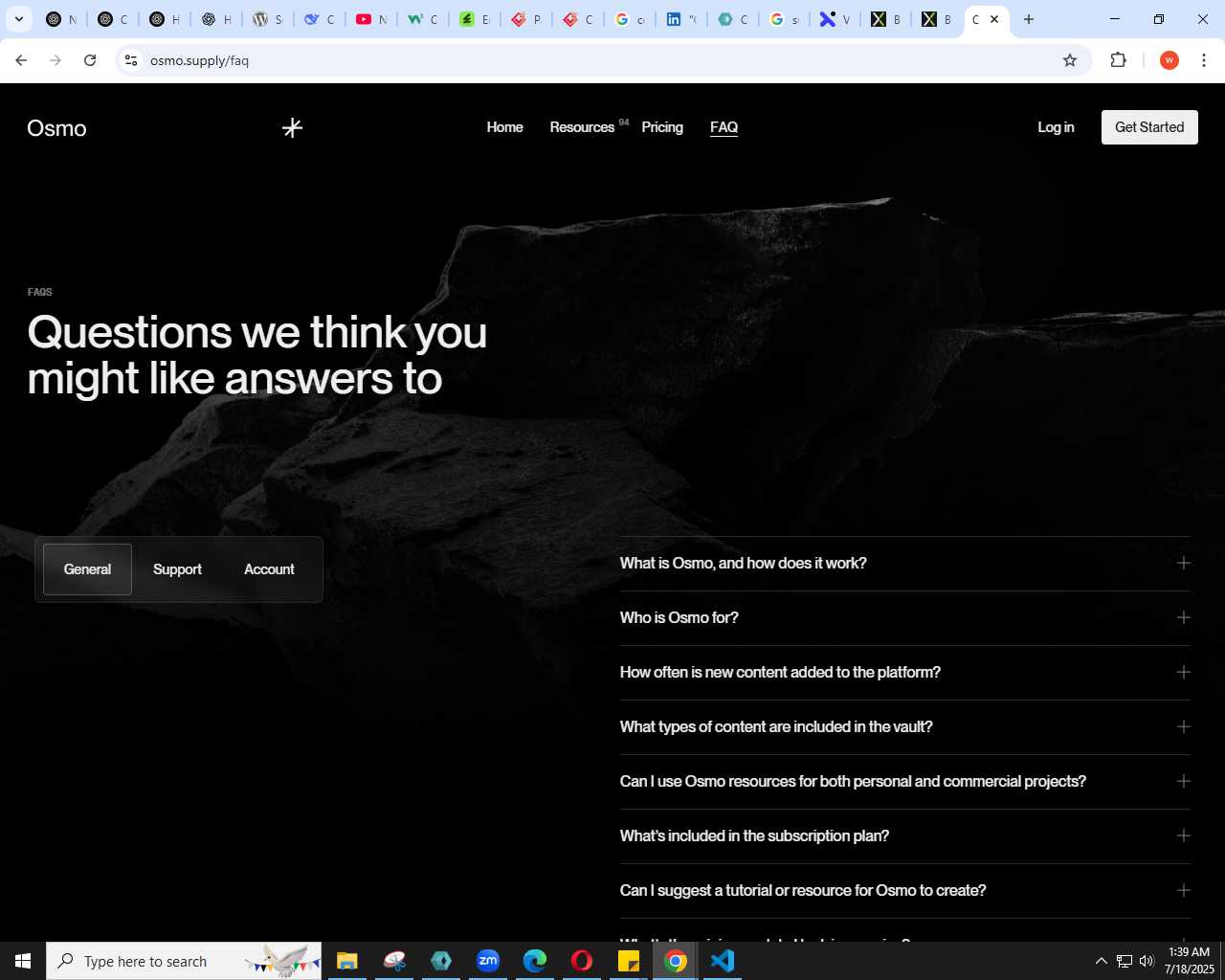Viewport: 1225px width, 980px height.
Task: Expand "Can I suggest a tutorial or resource" question
Action: click(905, 891)
